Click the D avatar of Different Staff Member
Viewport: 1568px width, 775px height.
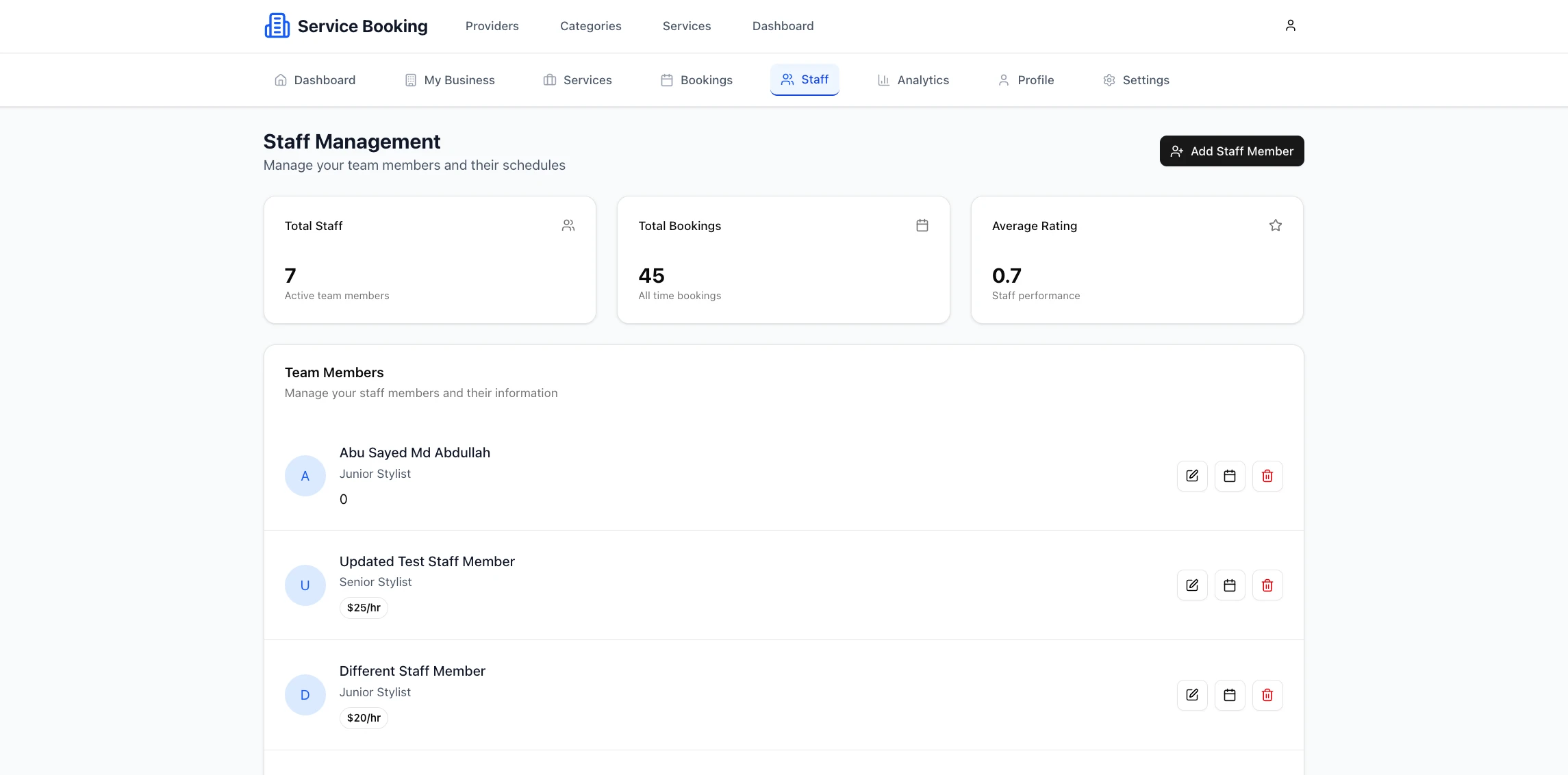tap(305, 694)
